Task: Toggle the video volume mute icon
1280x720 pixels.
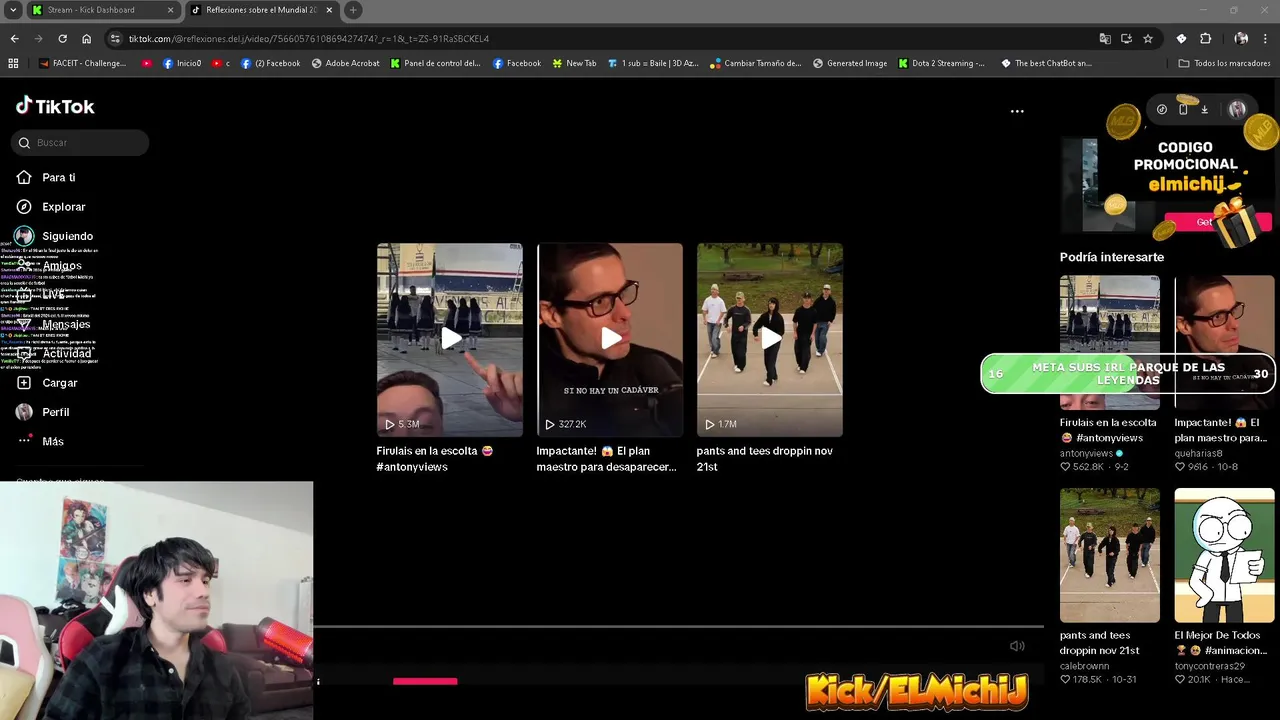Action: coord(1017,646)
